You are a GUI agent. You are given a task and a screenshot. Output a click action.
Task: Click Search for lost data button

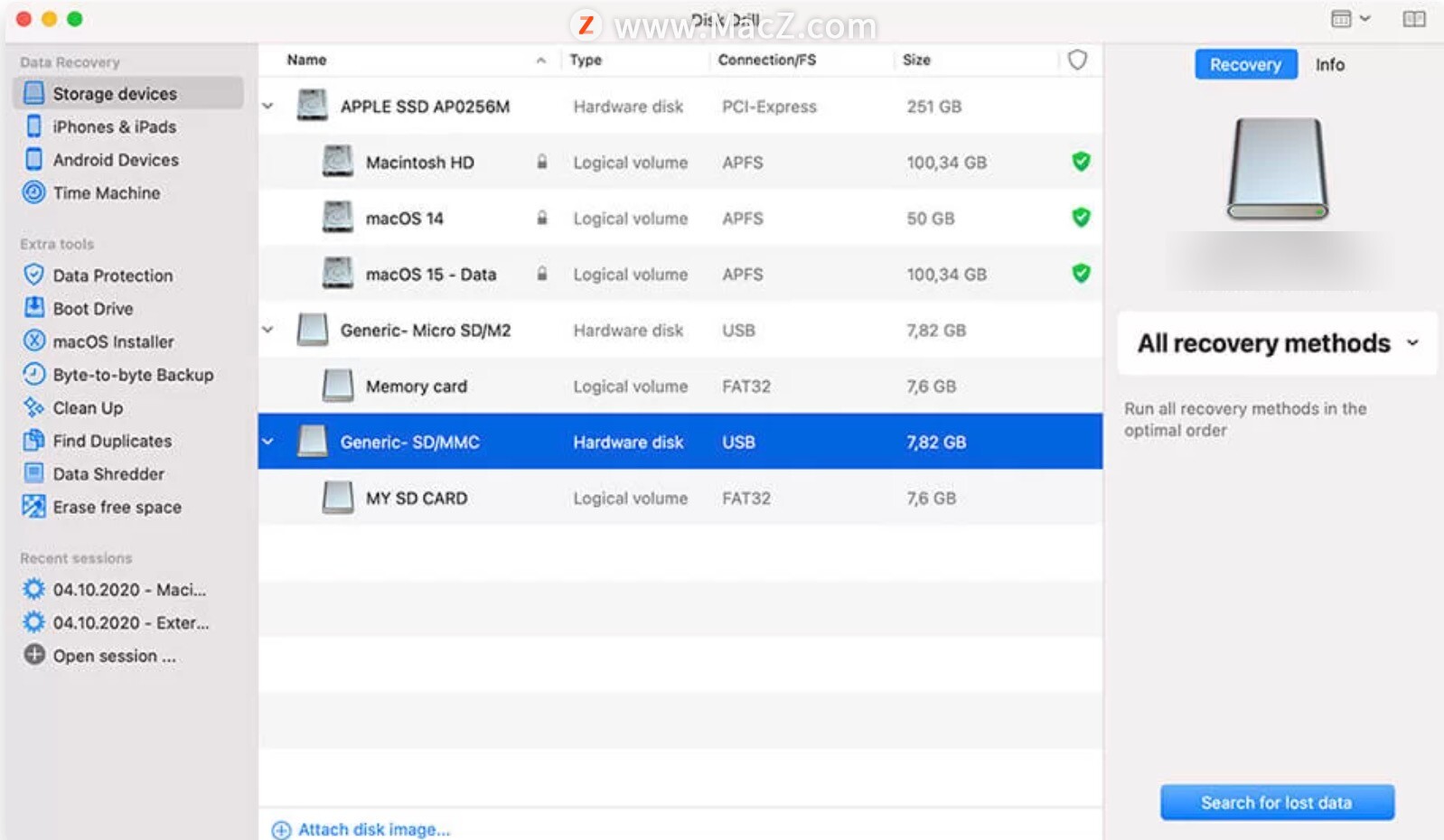click(1277, 802)
